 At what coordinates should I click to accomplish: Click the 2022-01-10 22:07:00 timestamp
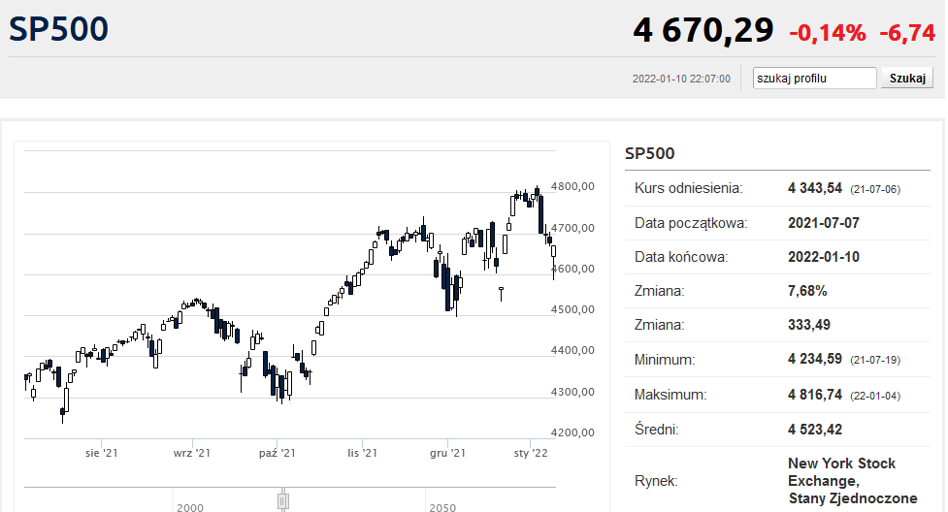(681, 79)
